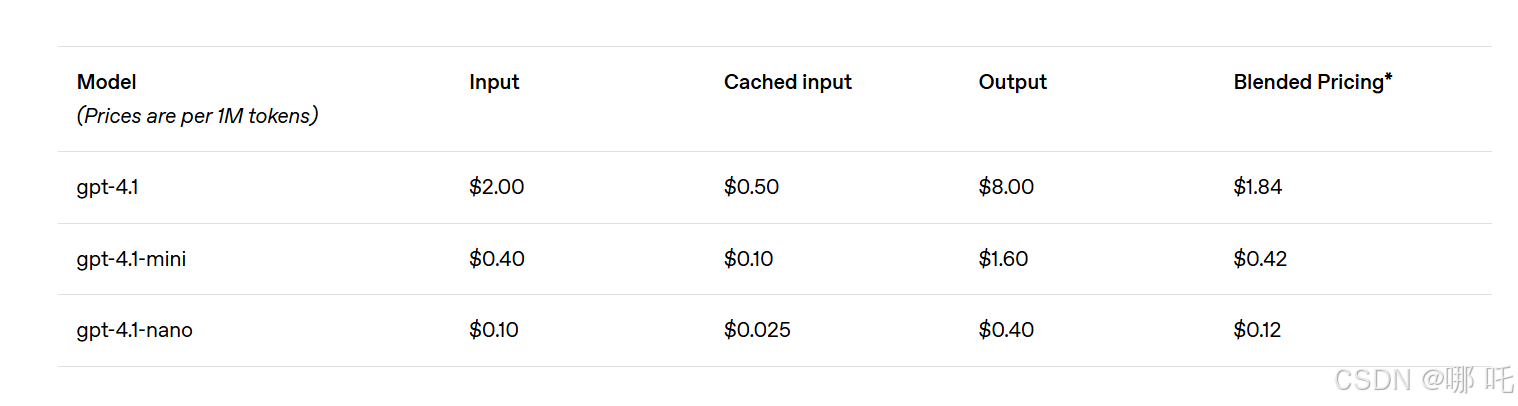
Task: Click the 'Prices are per 1M tokens' note
Action: pyautogui.click(x=197, y=116)
